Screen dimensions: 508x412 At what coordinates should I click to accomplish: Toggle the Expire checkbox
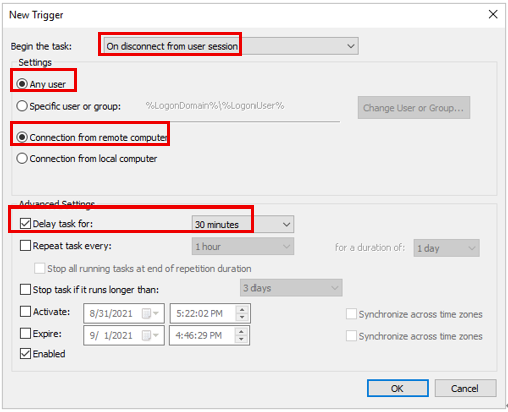coord(25,333)
